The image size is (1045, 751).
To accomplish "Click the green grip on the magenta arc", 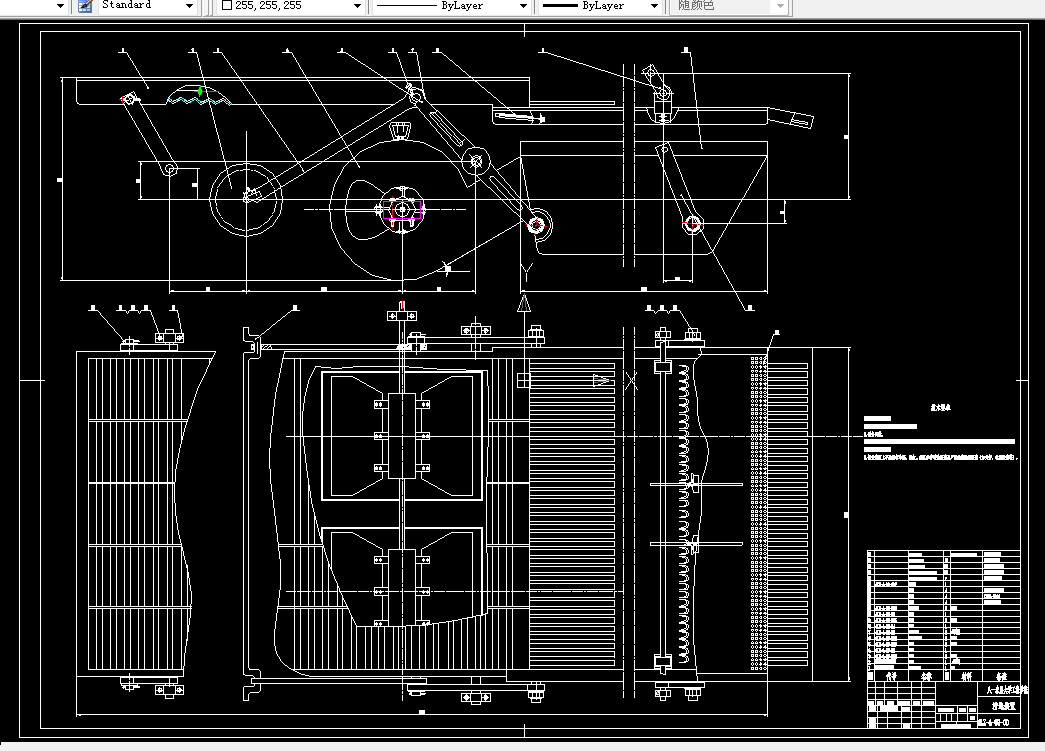I will pyautogui.click(x=200, y=91).
